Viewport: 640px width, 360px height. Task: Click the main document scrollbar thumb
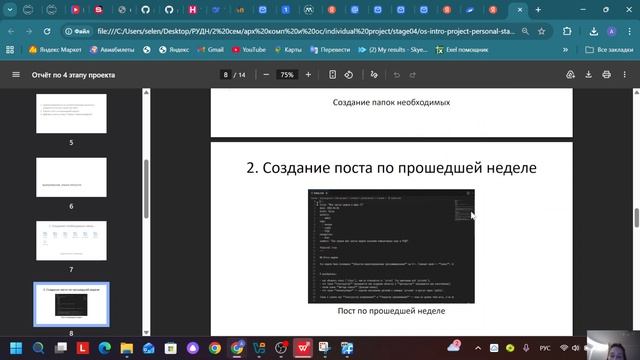coord(636,218)
